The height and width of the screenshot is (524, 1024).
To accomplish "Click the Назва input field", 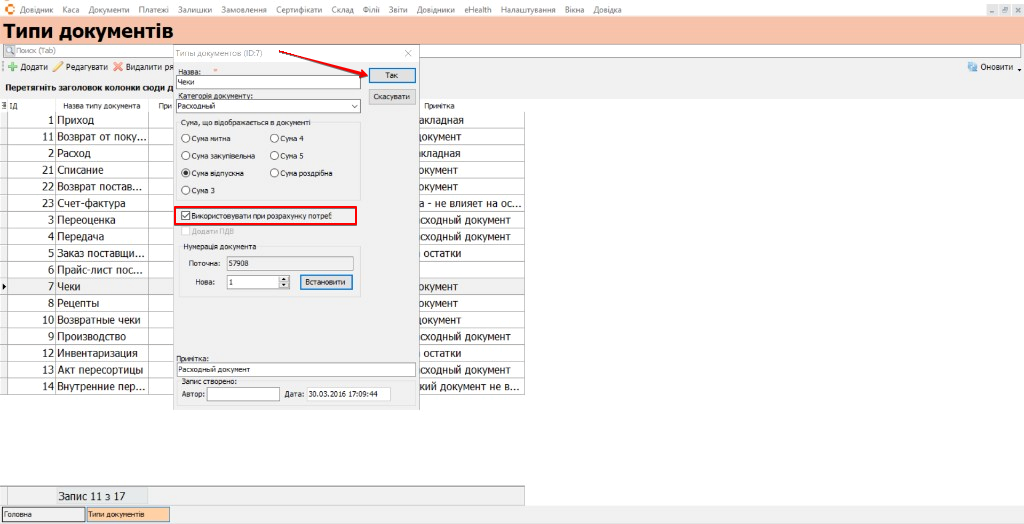I will [268, 82].
